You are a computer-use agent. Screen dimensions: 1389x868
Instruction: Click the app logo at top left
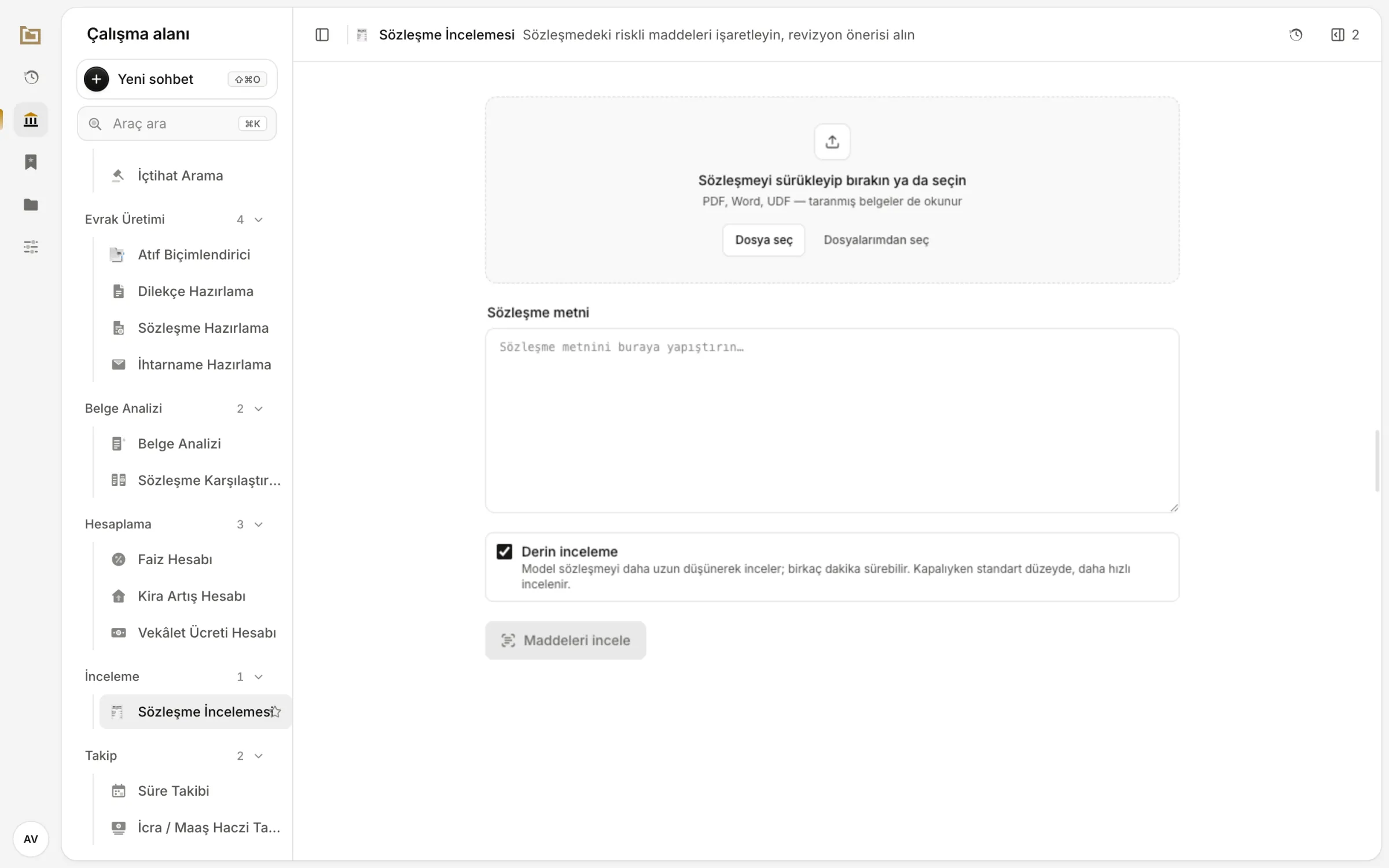point(30,35)
